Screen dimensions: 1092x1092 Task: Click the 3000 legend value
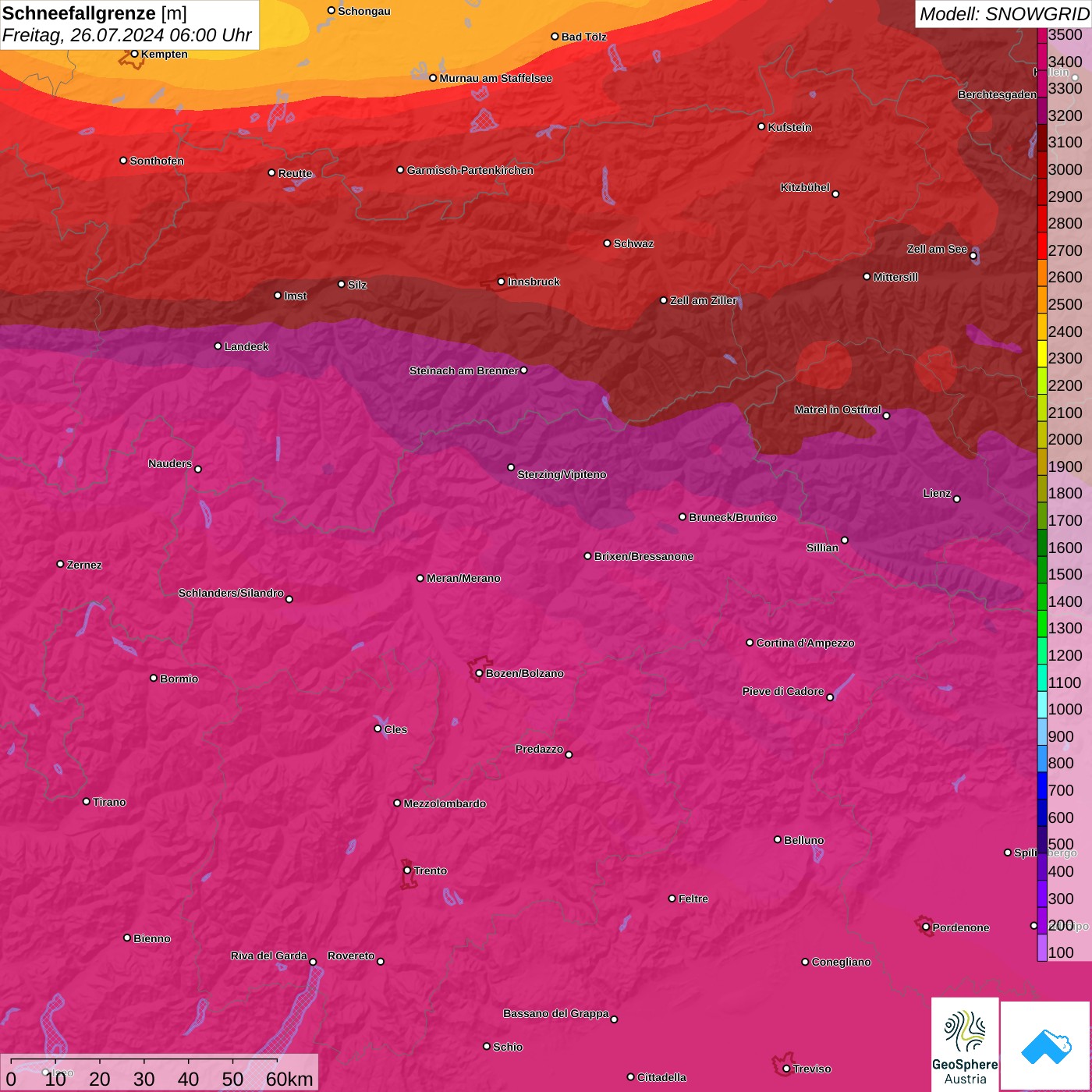(1065, 169)
